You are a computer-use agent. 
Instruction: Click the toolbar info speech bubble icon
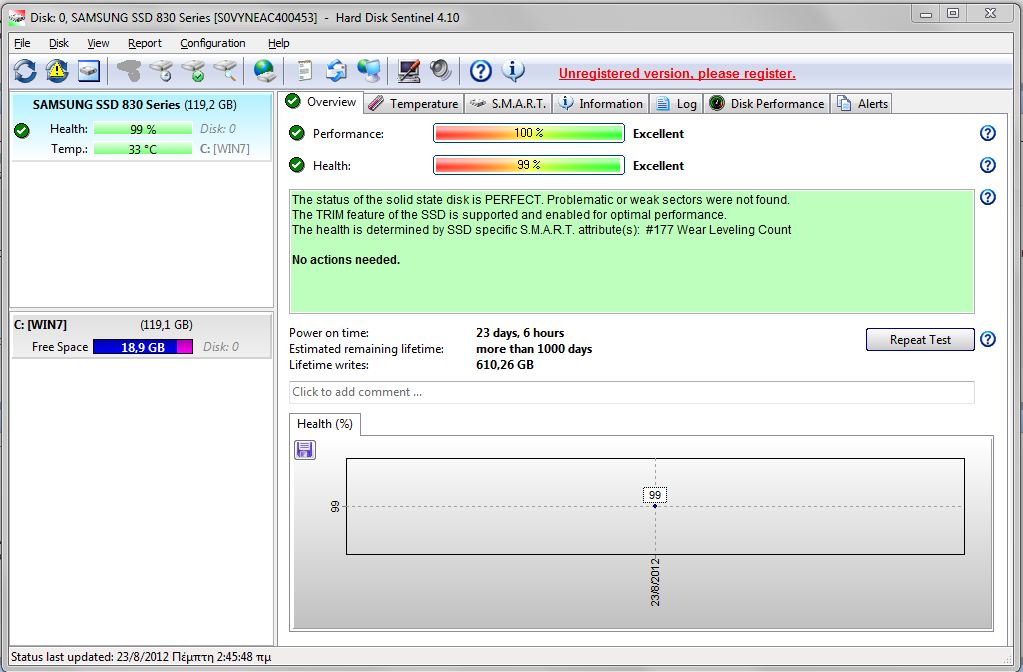(513, 70)
